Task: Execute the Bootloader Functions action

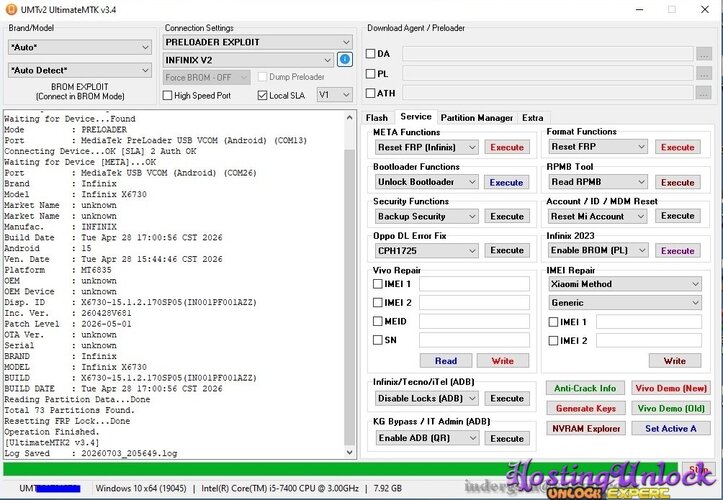Action: point(507,182)
